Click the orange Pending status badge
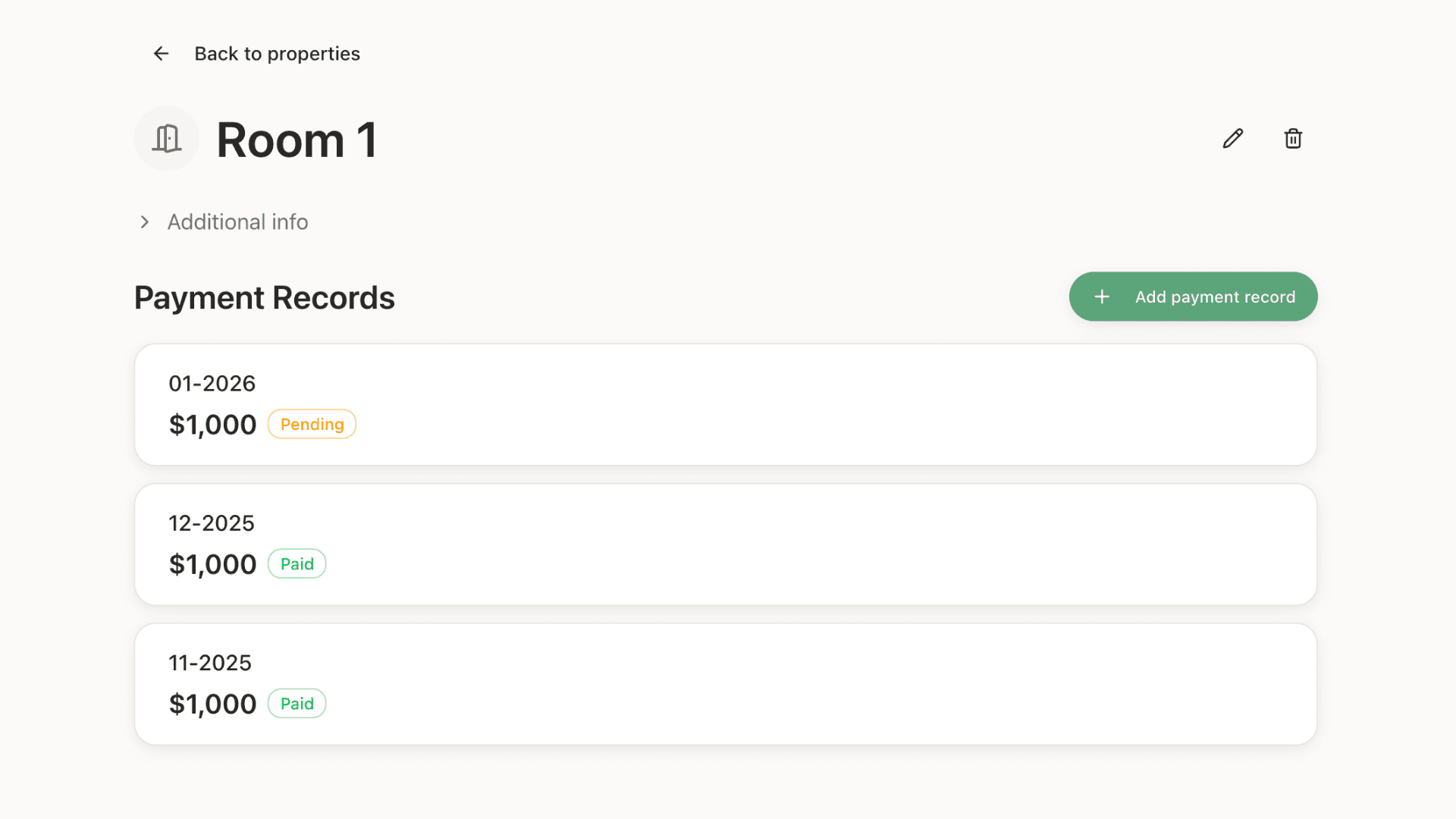The image size is (1456, 819). (x=312, y=425)
